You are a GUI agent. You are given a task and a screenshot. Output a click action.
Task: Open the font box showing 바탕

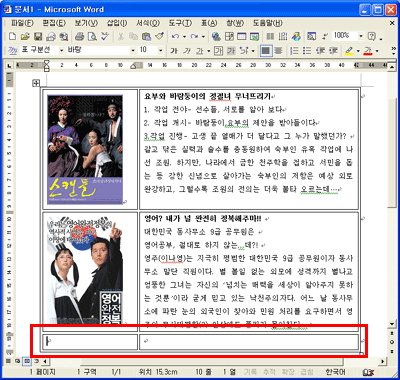point(101,50)
